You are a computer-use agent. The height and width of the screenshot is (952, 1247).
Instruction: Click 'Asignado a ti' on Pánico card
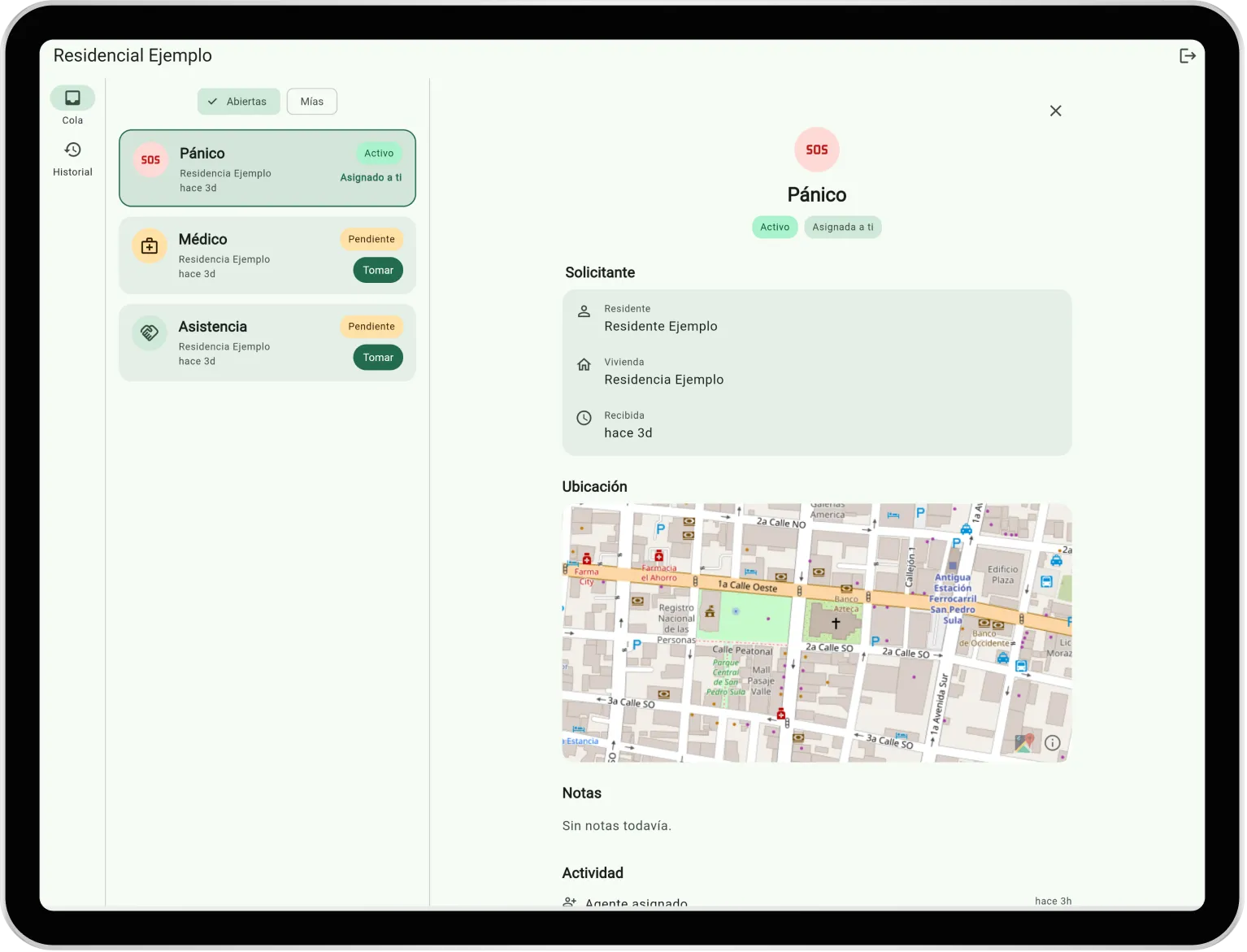(371, 178)
